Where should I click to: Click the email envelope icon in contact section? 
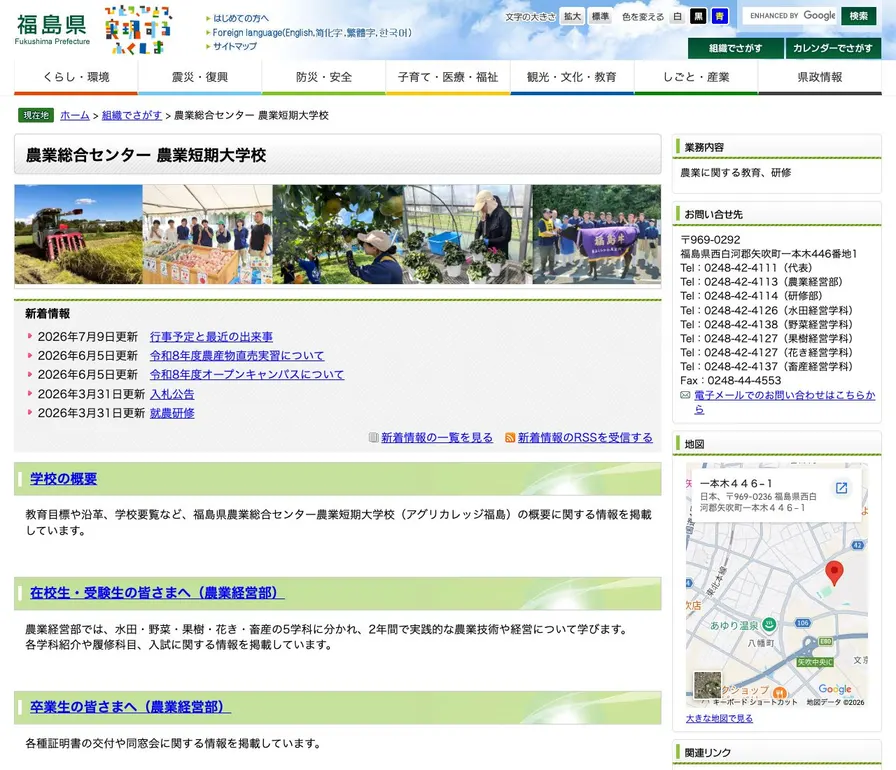tap(685, 395)
